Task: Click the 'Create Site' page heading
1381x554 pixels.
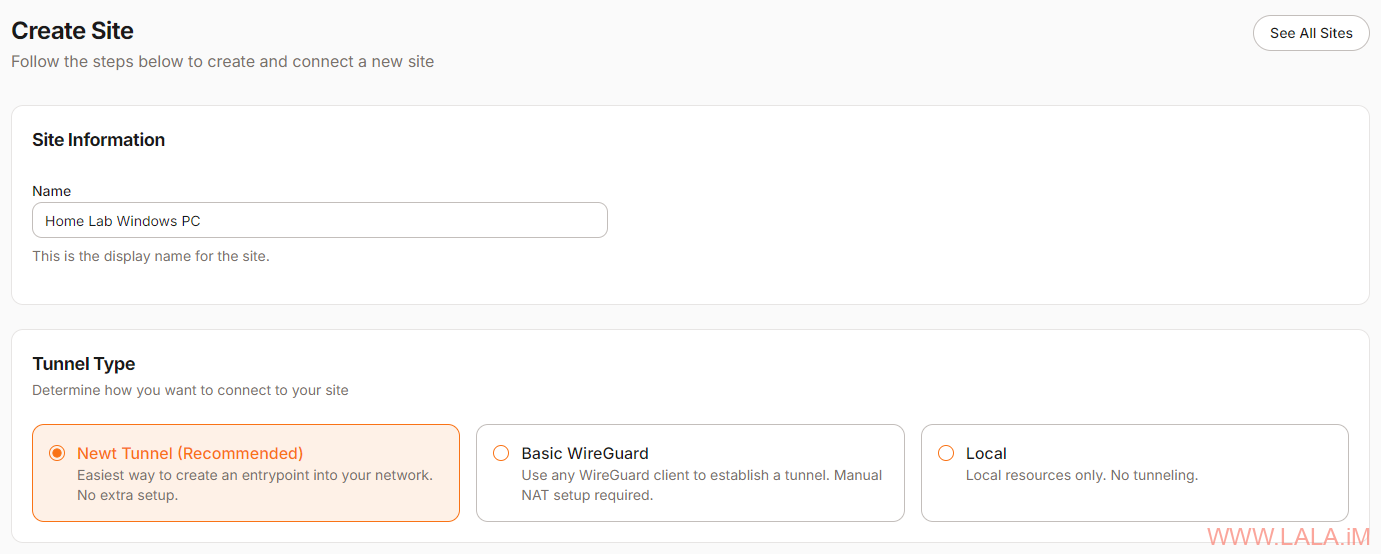Action: click(72, 31)
